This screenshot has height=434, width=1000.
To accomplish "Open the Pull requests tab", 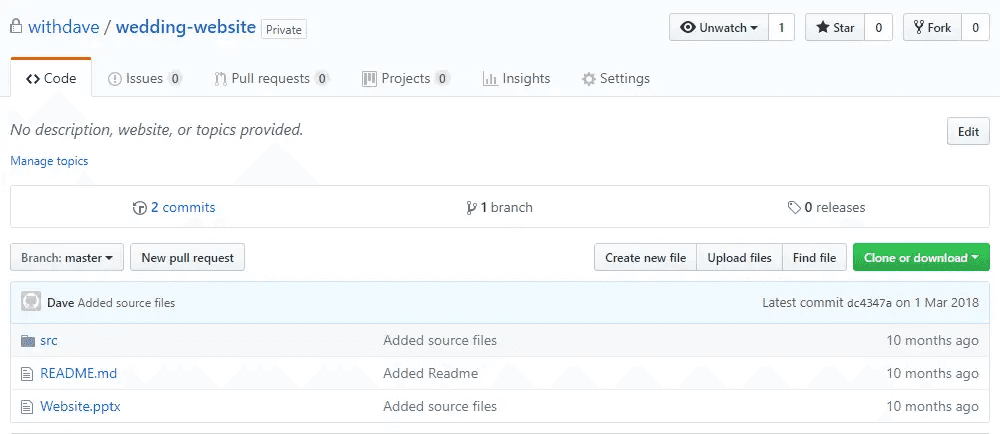I will (x=272, y=79).
